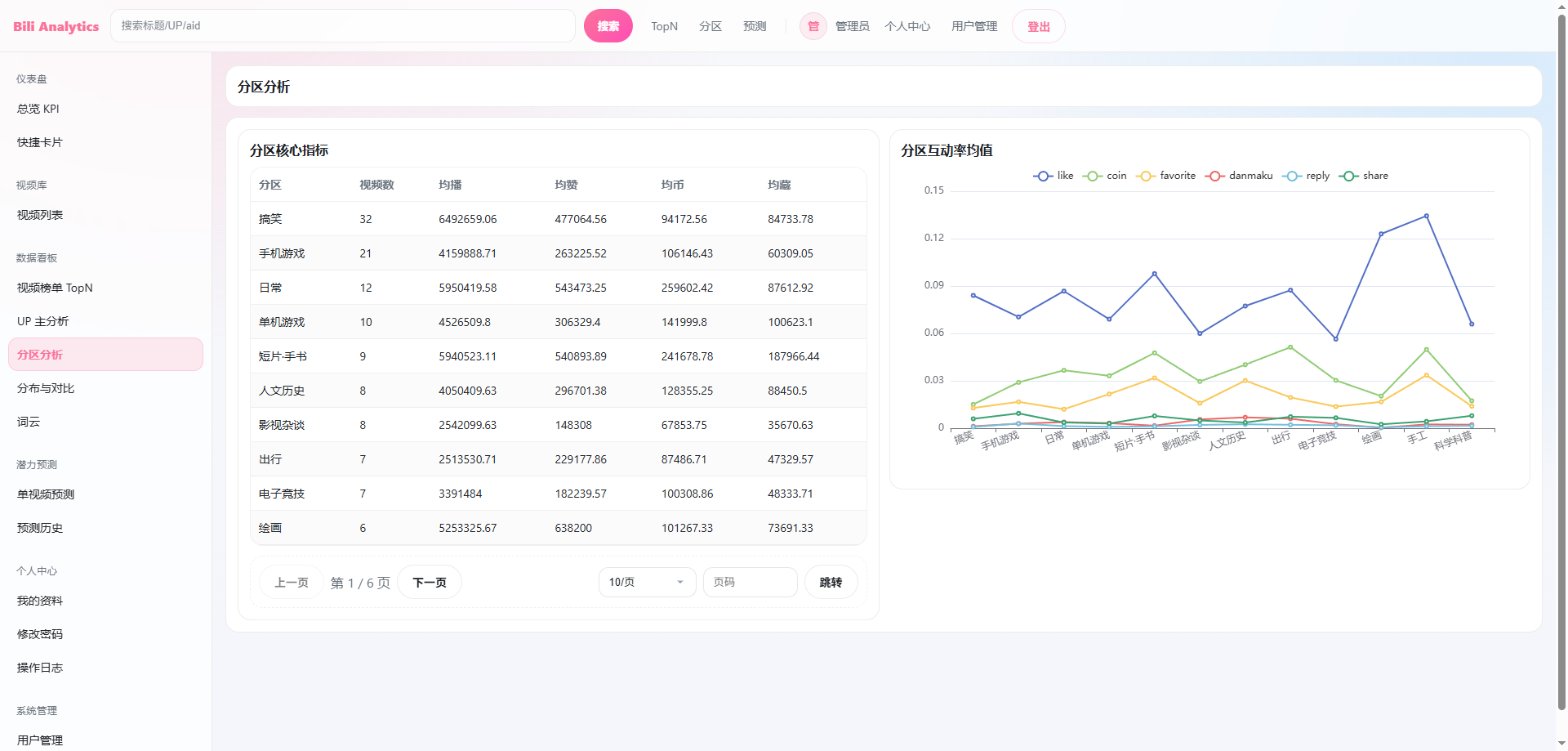Go to next page with 下一页
The image size is (1568, 751).
pos(430,582)
